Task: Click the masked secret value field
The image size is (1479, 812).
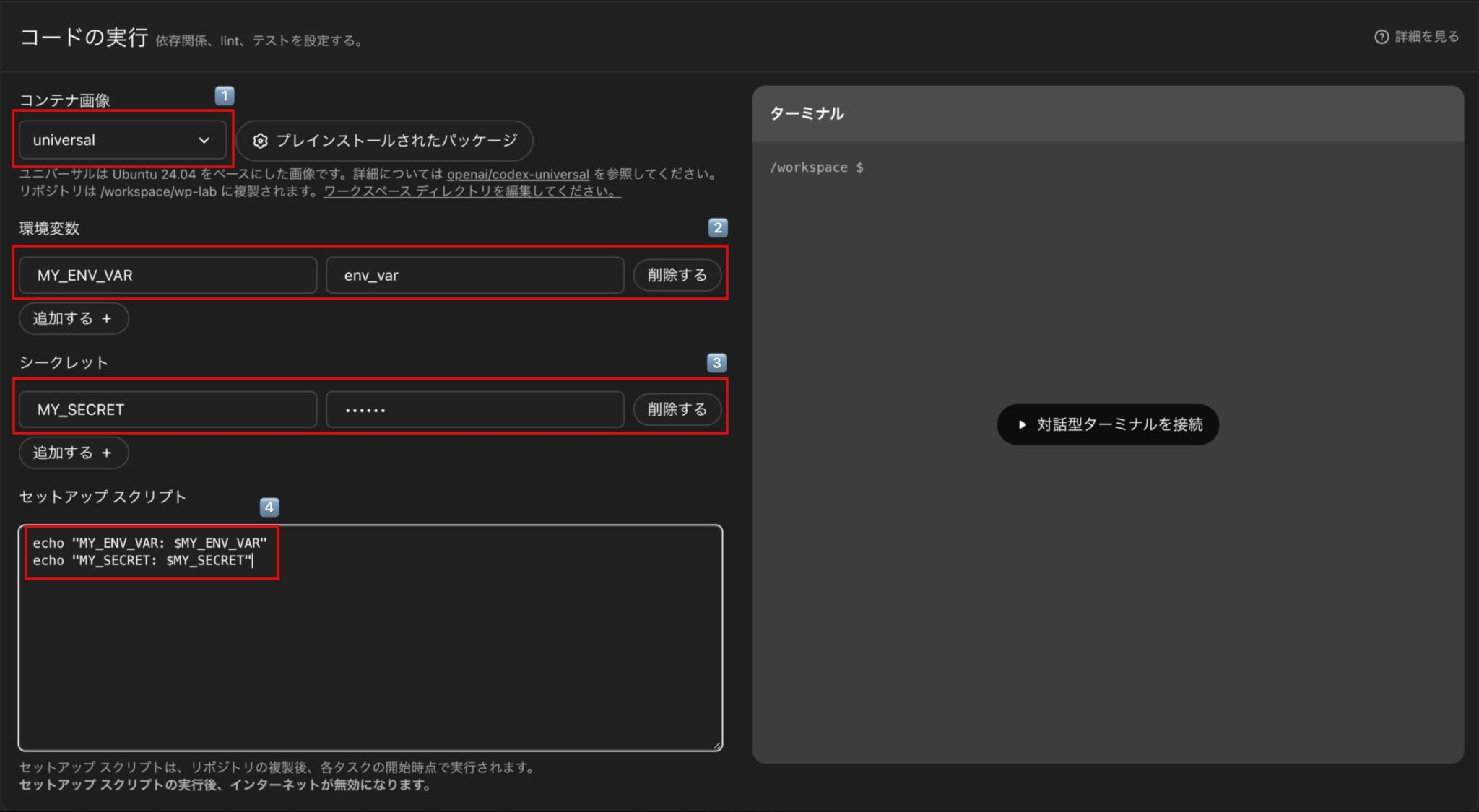Action: click(474, 409)
